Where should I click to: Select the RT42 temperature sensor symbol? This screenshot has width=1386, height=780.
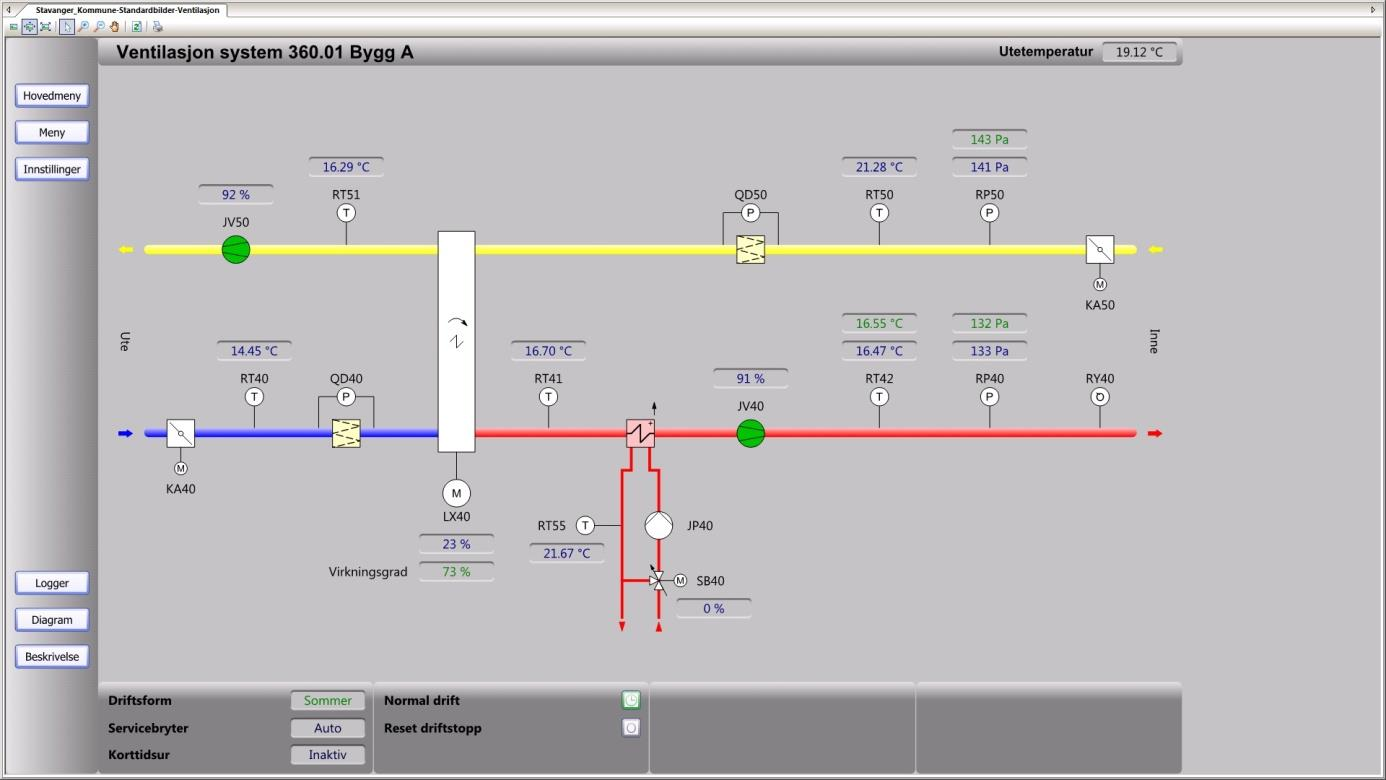coord(879,397)
